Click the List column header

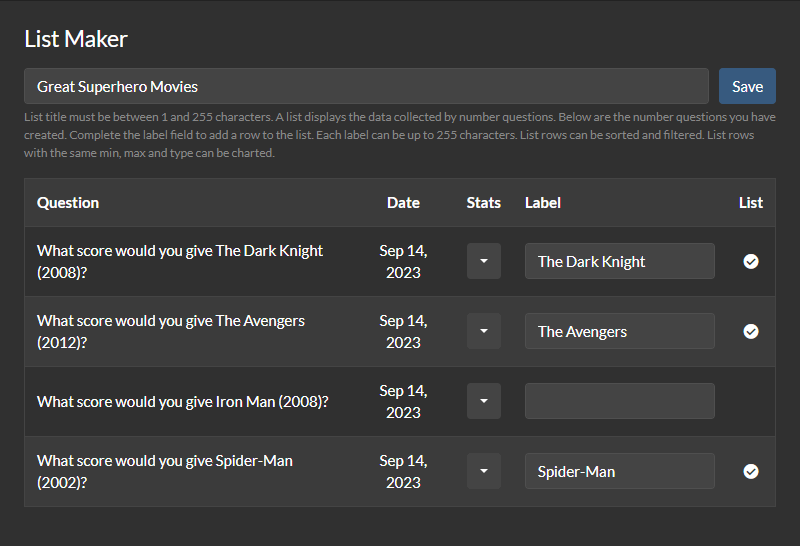[751, 202]
